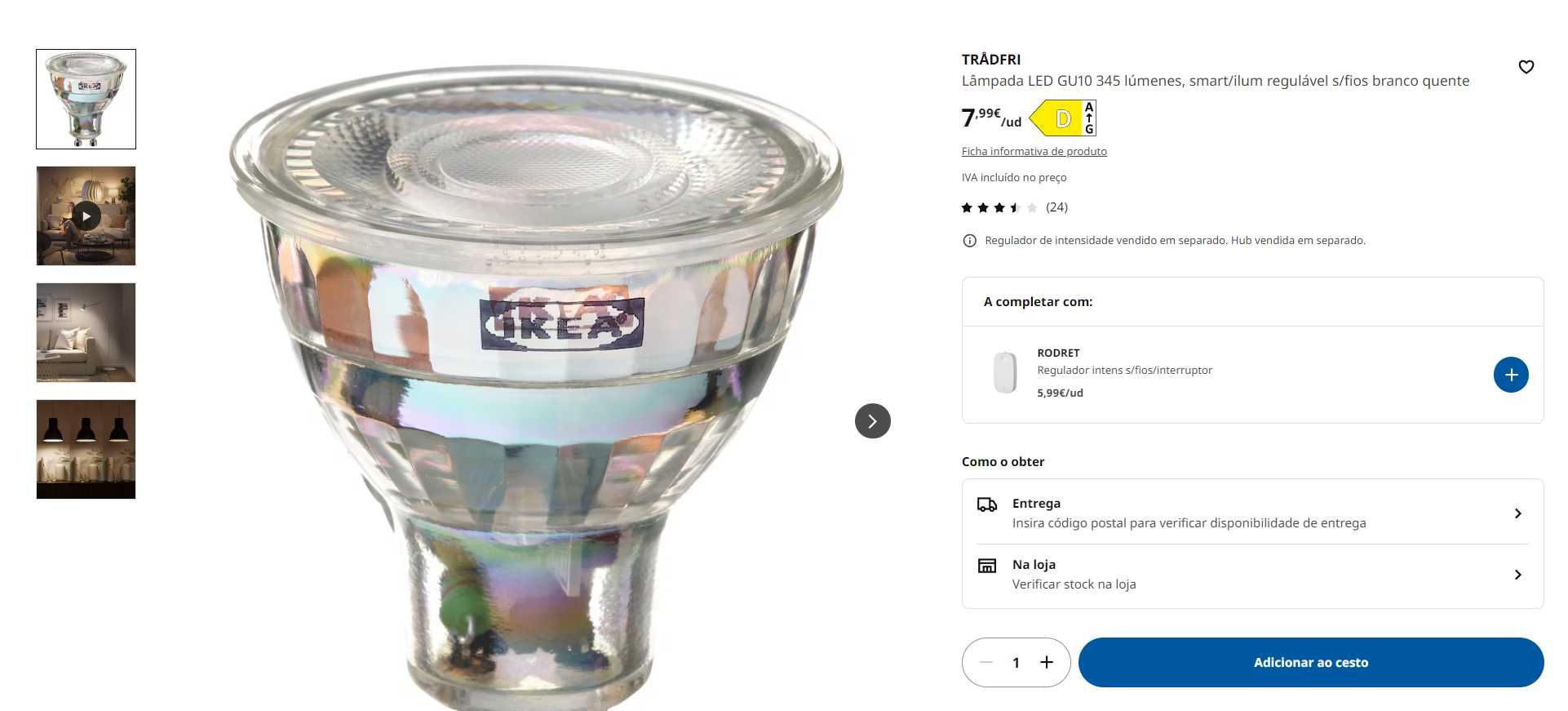Screen dimensions: 1568x711
Task: Select the first lamp thumbnail image
Action: pos(86,99)
